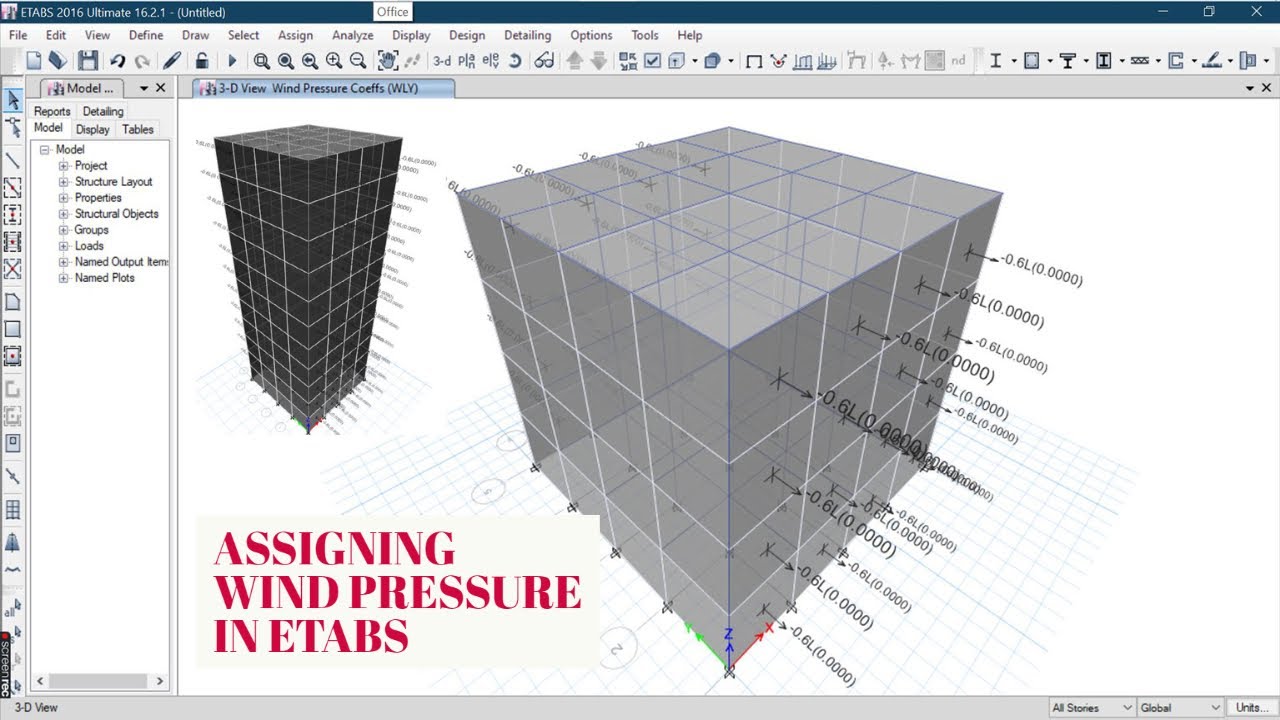The image size is (1280, 720).
Task: Click the Display Frame Forces diagram icon
Action: [802, 61]
